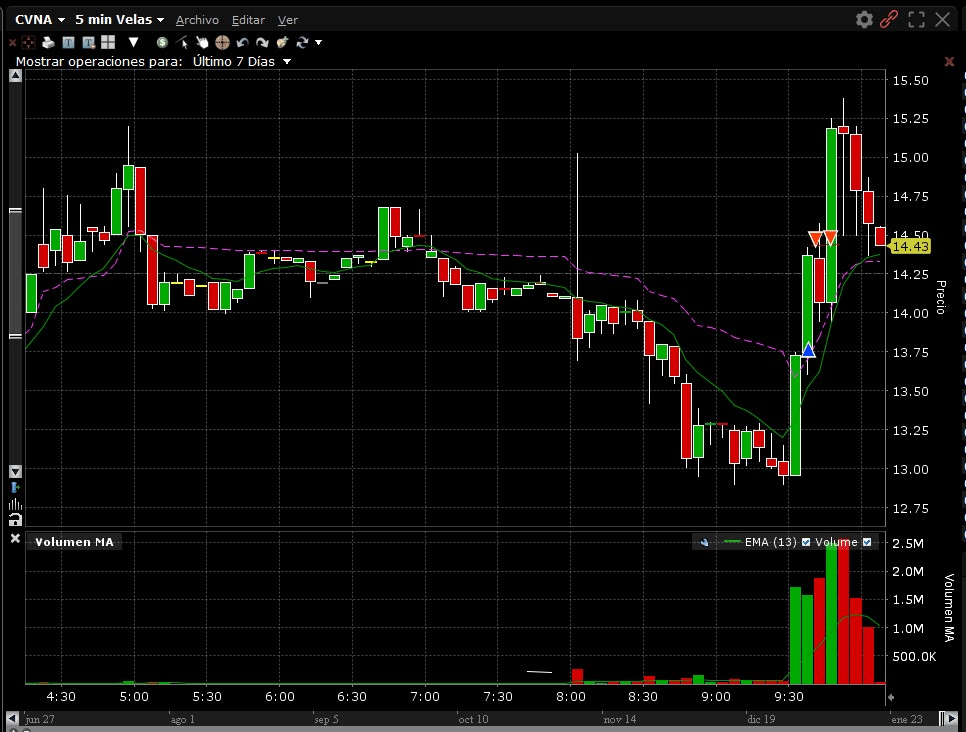Click the 'nov 14' date on timeline
The height and width of the screenshot is (732, 966).
click(x=619, y=719)
